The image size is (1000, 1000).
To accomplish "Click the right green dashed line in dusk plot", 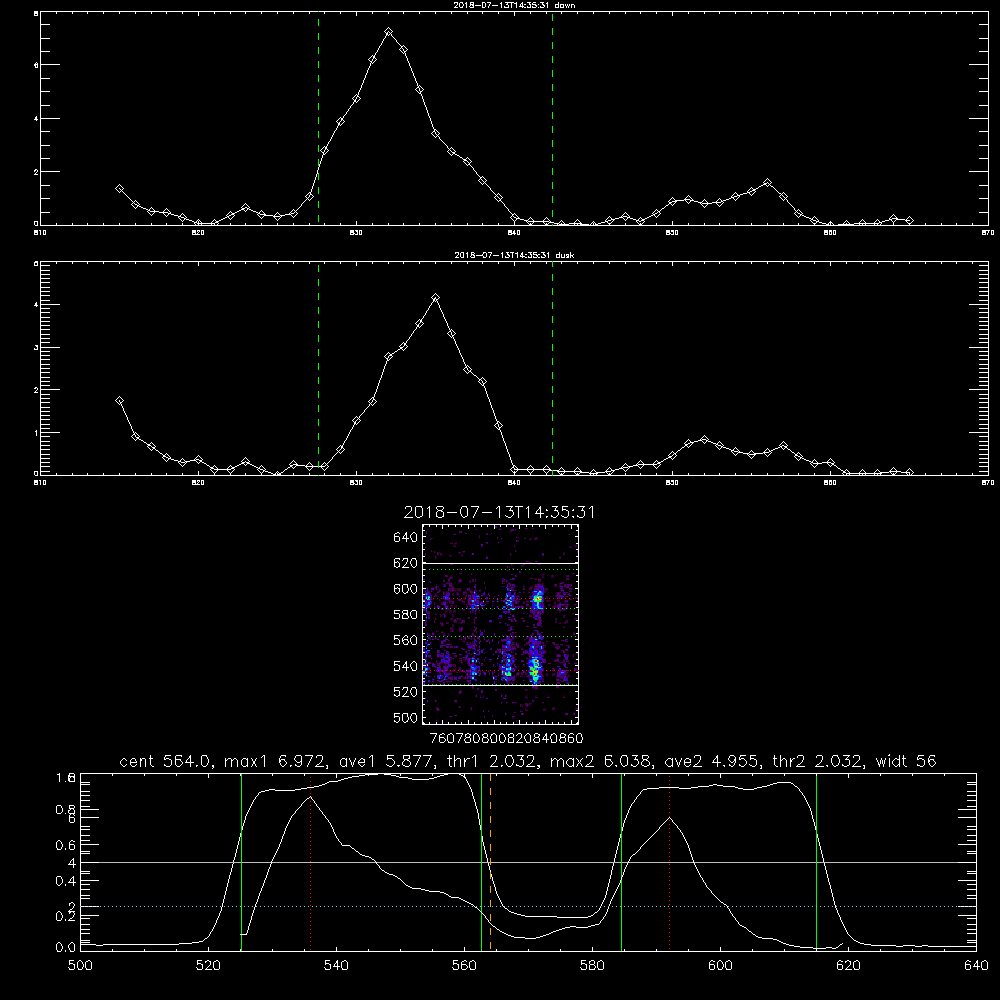I will coord(552,368).
